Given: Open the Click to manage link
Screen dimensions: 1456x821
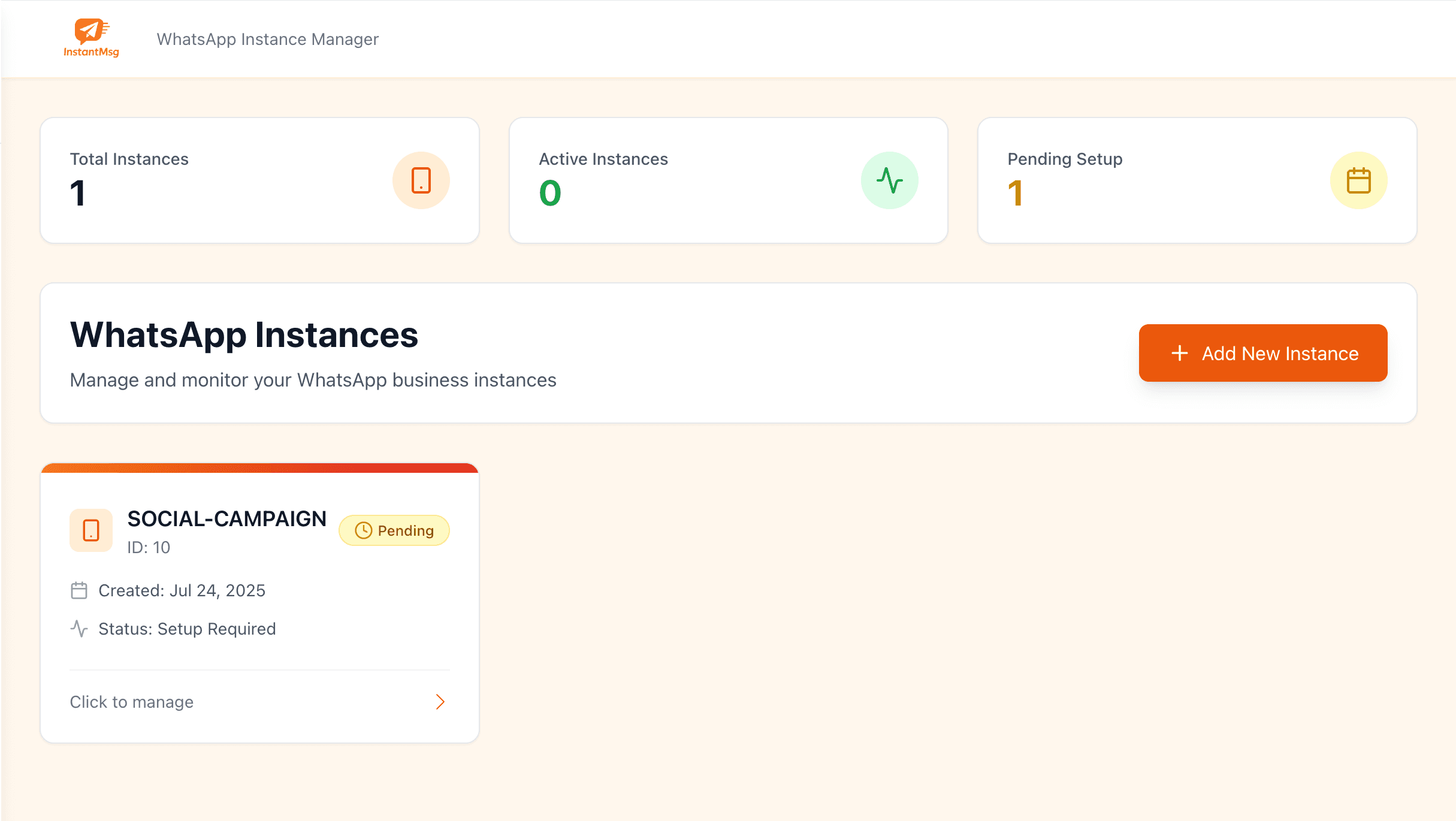Looking at the screenshot, I should [132, 702].
